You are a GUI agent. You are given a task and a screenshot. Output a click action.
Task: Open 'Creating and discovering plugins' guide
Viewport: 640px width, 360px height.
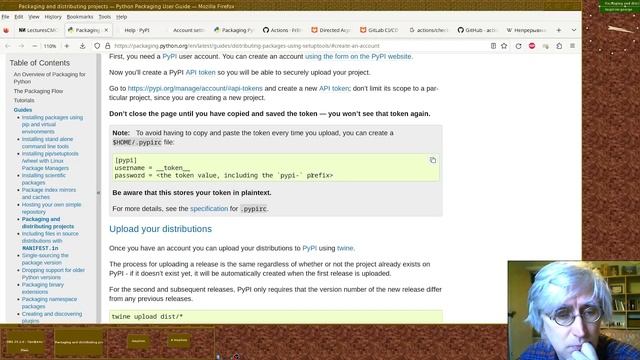click(52, 317)
